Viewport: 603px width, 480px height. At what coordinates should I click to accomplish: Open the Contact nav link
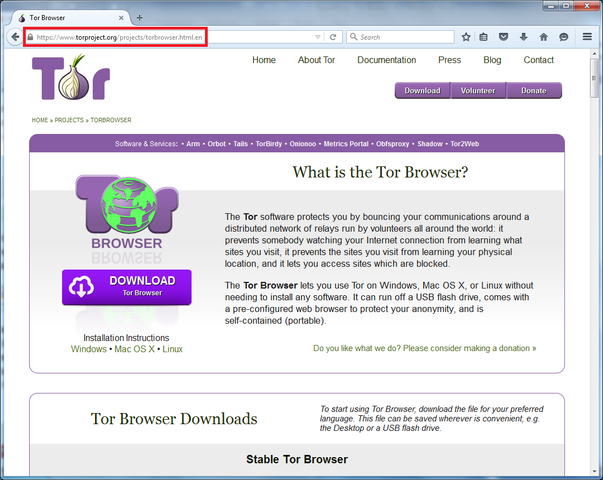tap(538, 60)
